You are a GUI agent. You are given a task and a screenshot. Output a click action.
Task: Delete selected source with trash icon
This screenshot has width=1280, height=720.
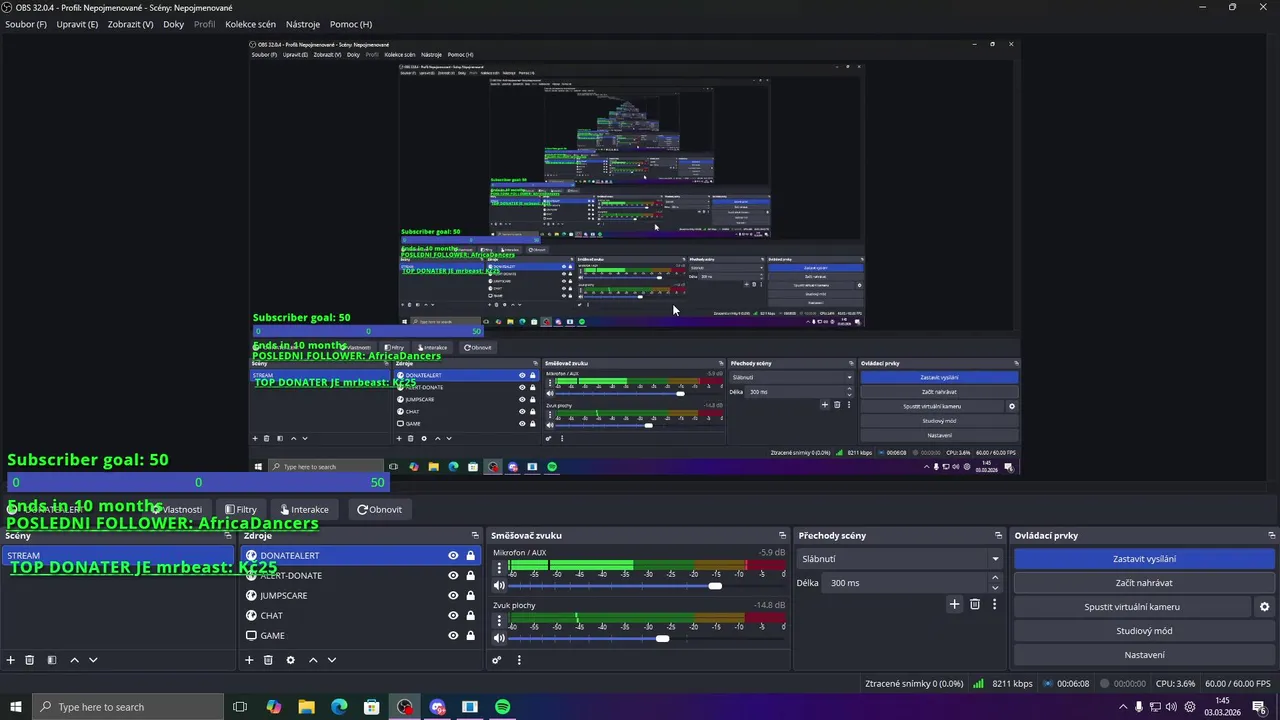click(x=268, y=660)
